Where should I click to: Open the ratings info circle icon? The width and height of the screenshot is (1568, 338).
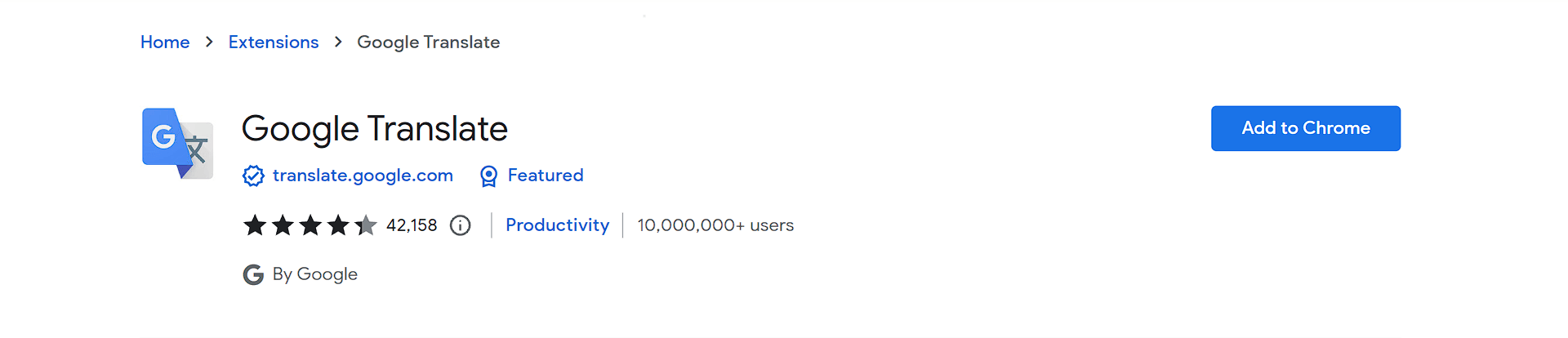[x=461, y=225]
